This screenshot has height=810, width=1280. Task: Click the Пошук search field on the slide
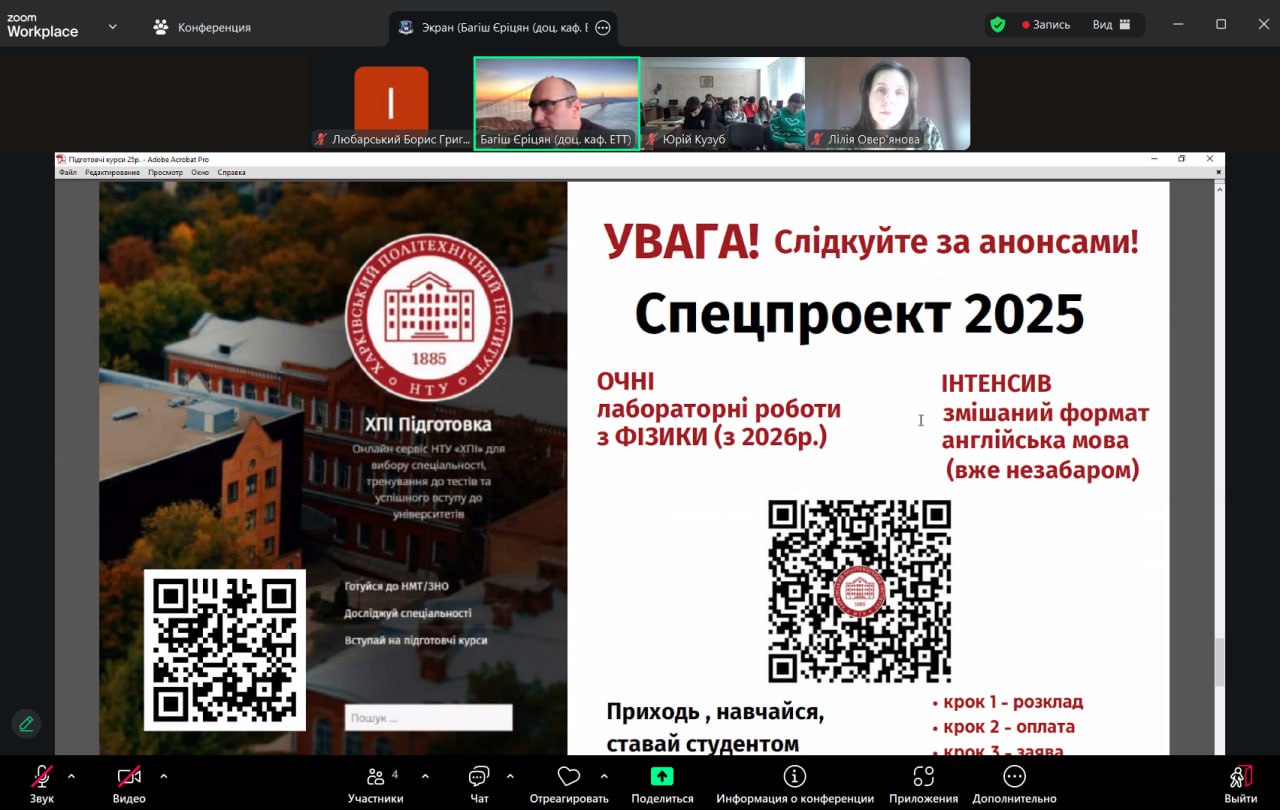click(428, 717)
